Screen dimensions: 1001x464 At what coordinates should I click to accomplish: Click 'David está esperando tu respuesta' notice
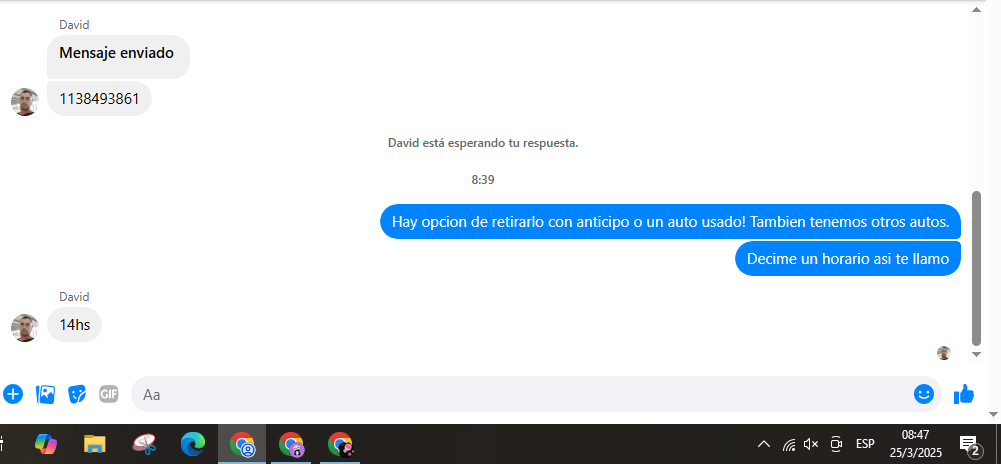tap(483, 143)
